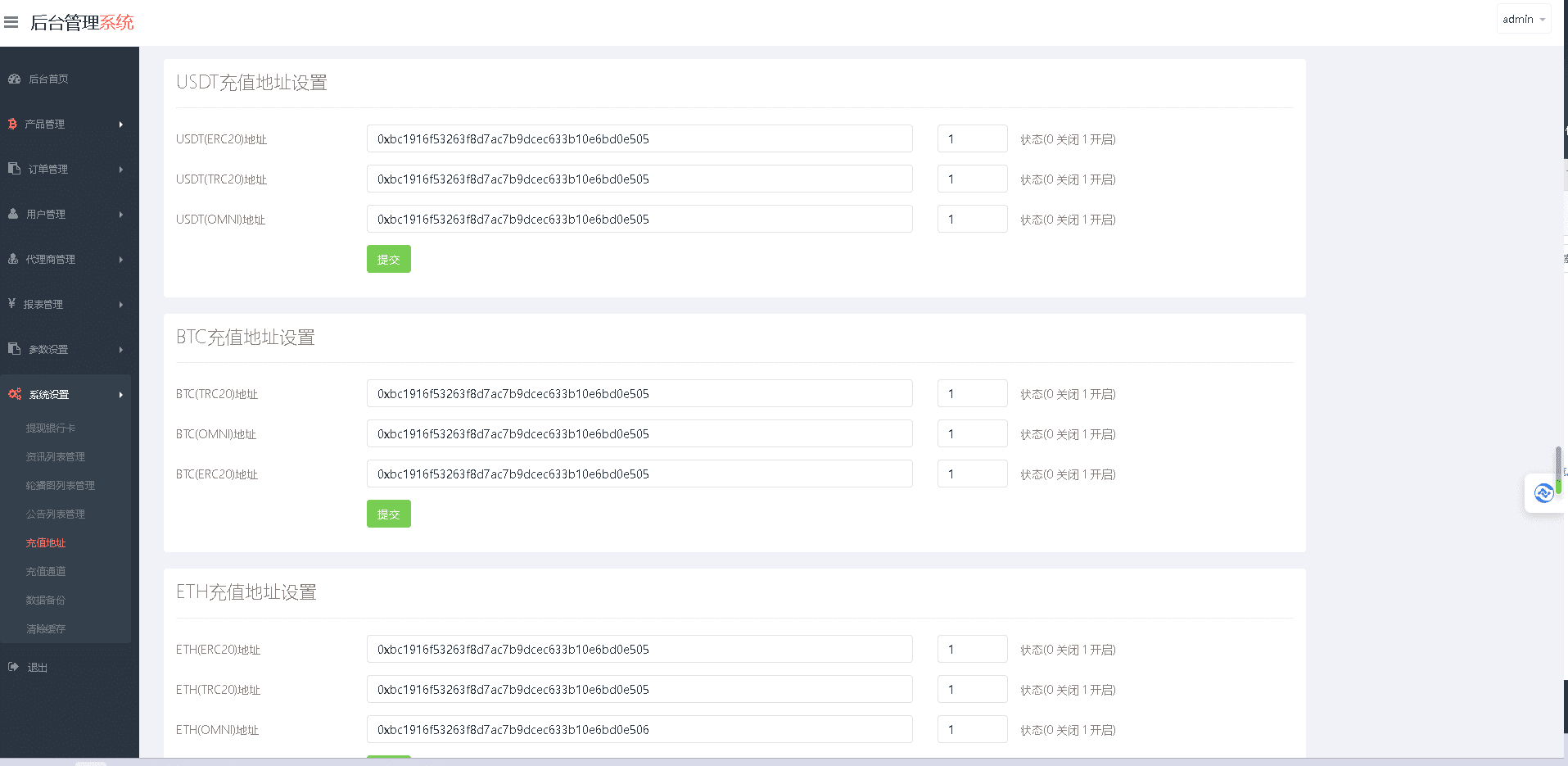Viewport: 1568px width, 766px height.
Task: Select 提现银行卡 submenu item
Action: [50, 428]
